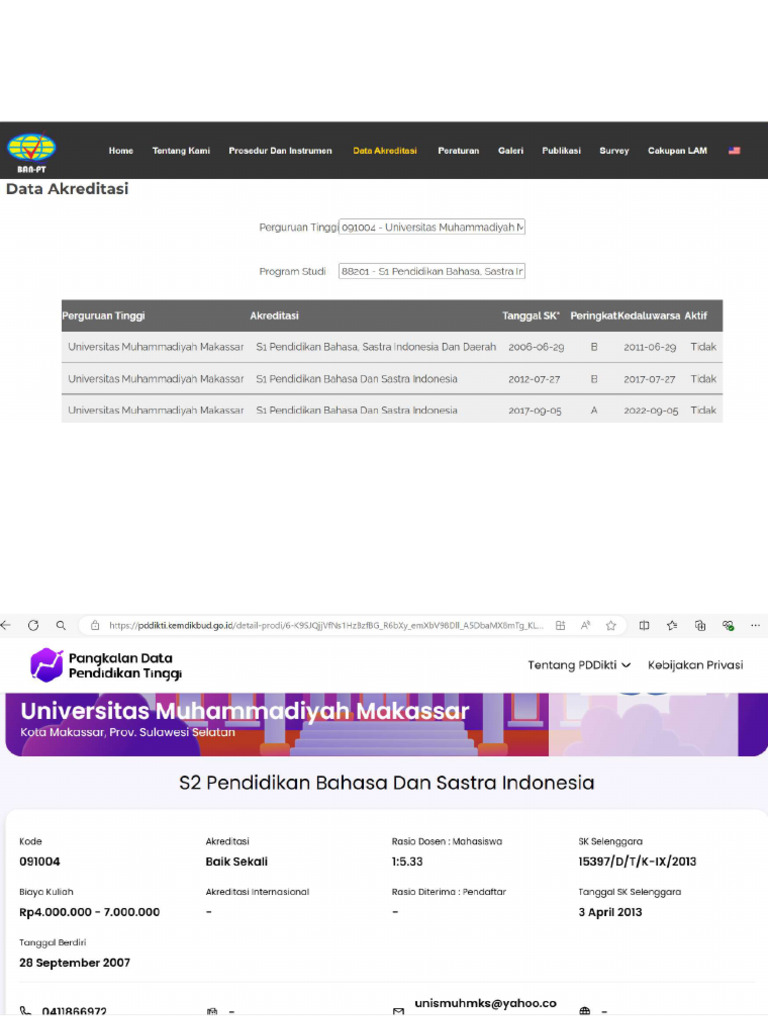Open the read aloud icon in address bar
Screen dimensions: 768x1024
click(585, 625)
